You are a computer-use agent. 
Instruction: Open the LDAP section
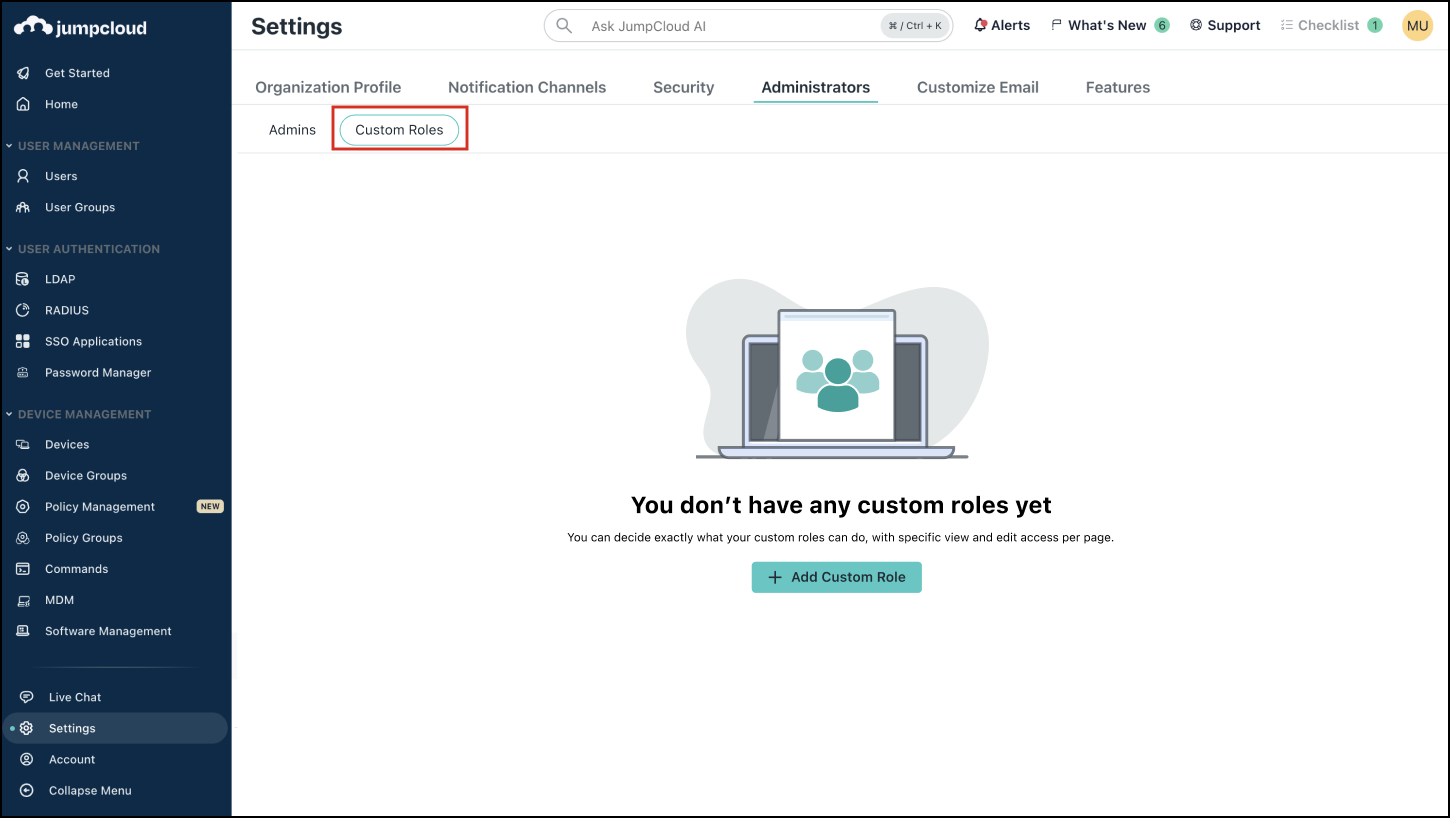click(x=60, y=278)
